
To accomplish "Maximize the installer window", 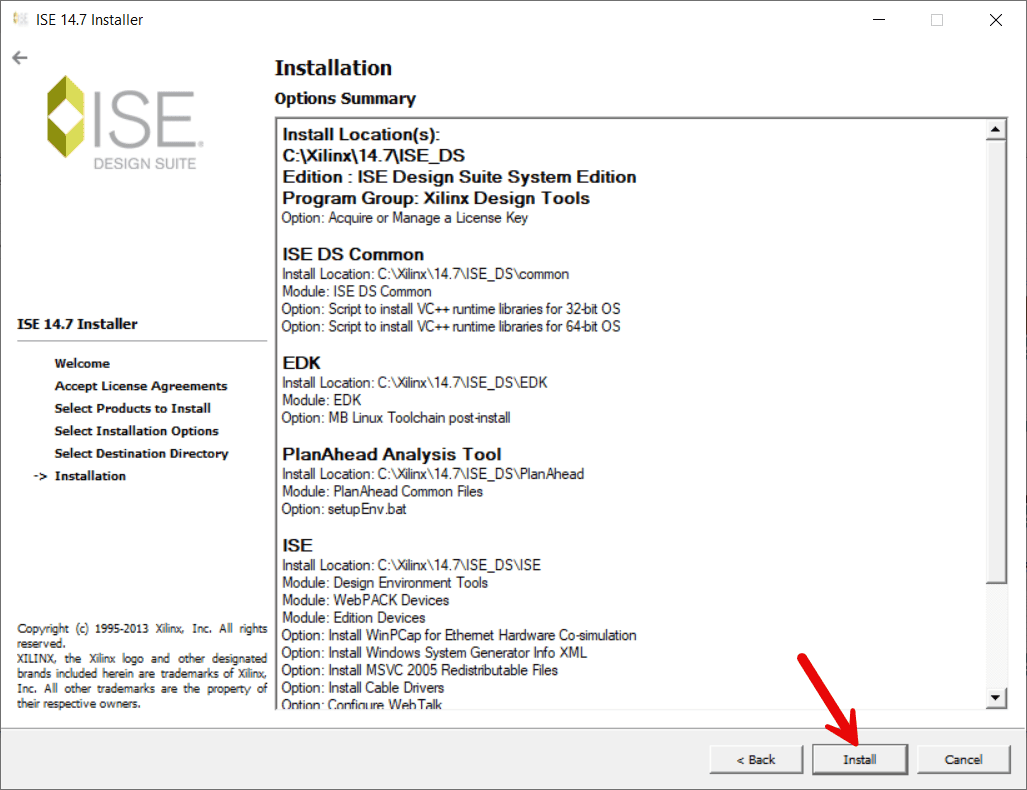I will (936, 19).
